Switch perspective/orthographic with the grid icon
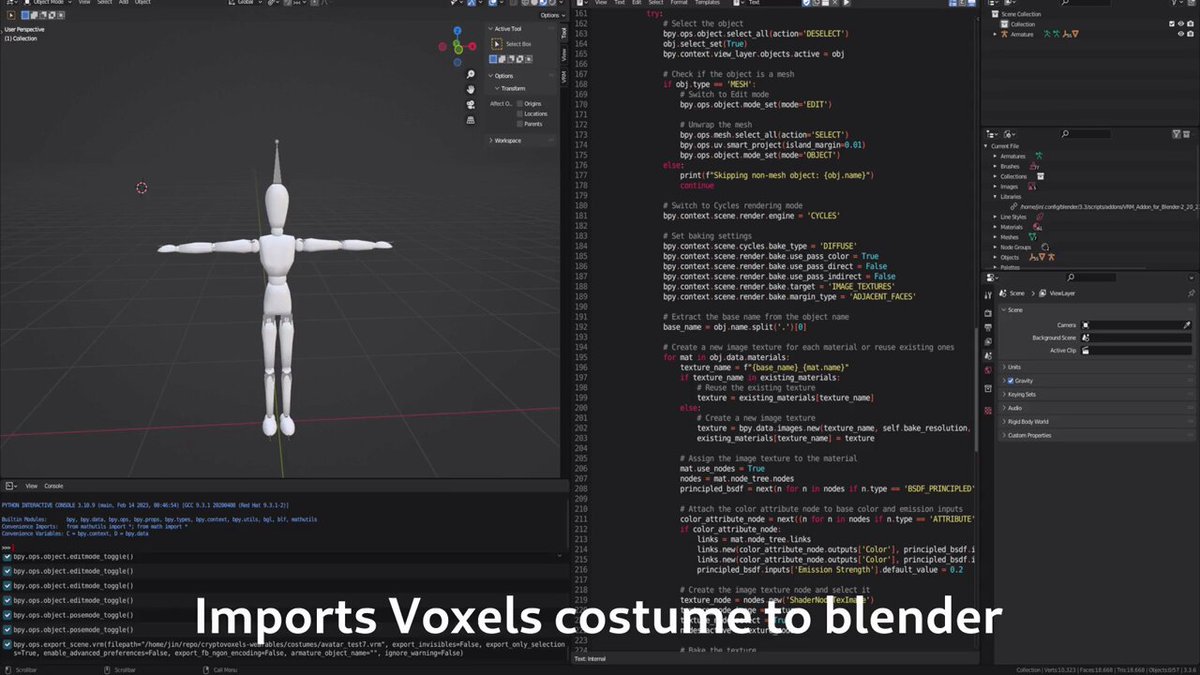This screenshot has height=675, width=1200. 470,120
